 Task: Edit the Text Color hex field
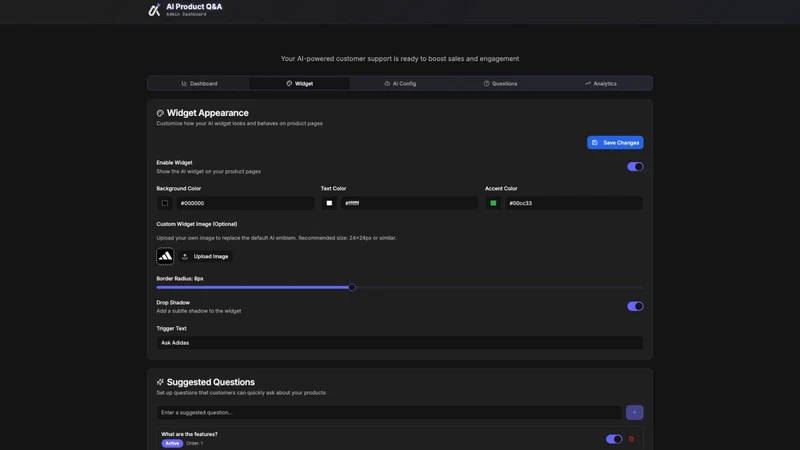[x=409, y=203]
